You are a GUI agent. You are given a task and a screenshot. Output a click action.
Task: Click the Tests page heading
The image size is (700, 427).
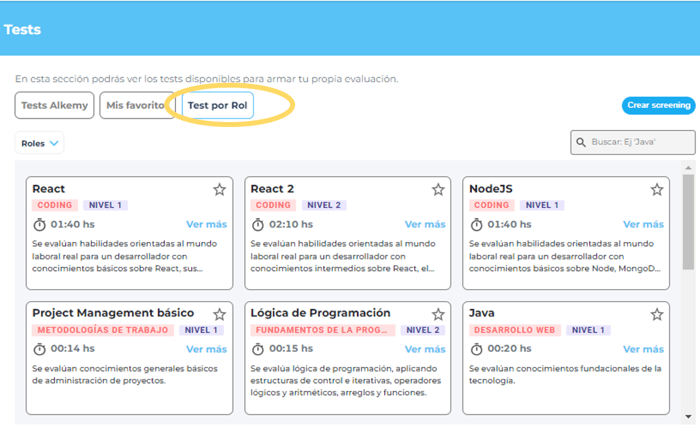coord(22,29)
